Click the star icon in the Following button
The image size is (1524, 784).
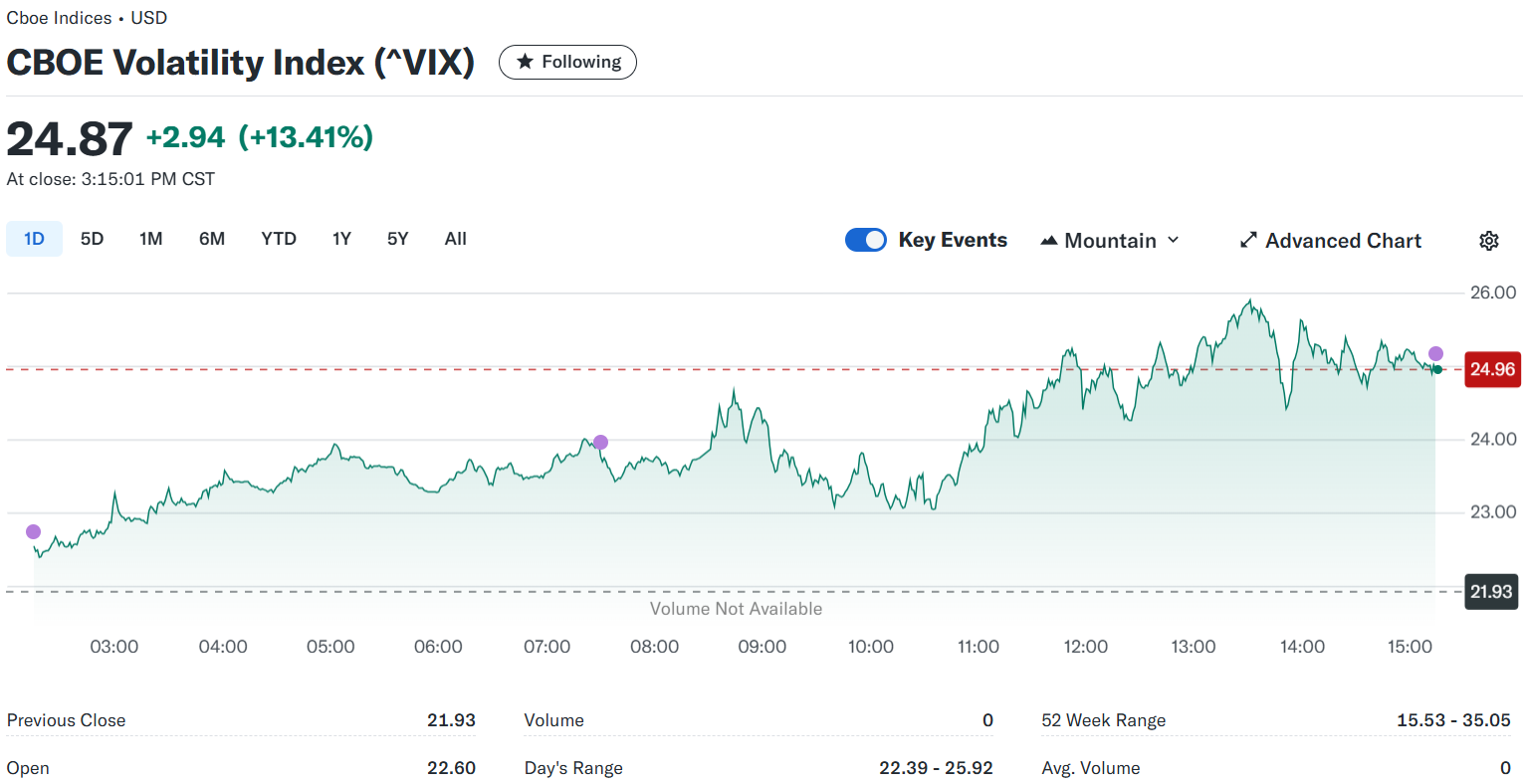[525, 62]
